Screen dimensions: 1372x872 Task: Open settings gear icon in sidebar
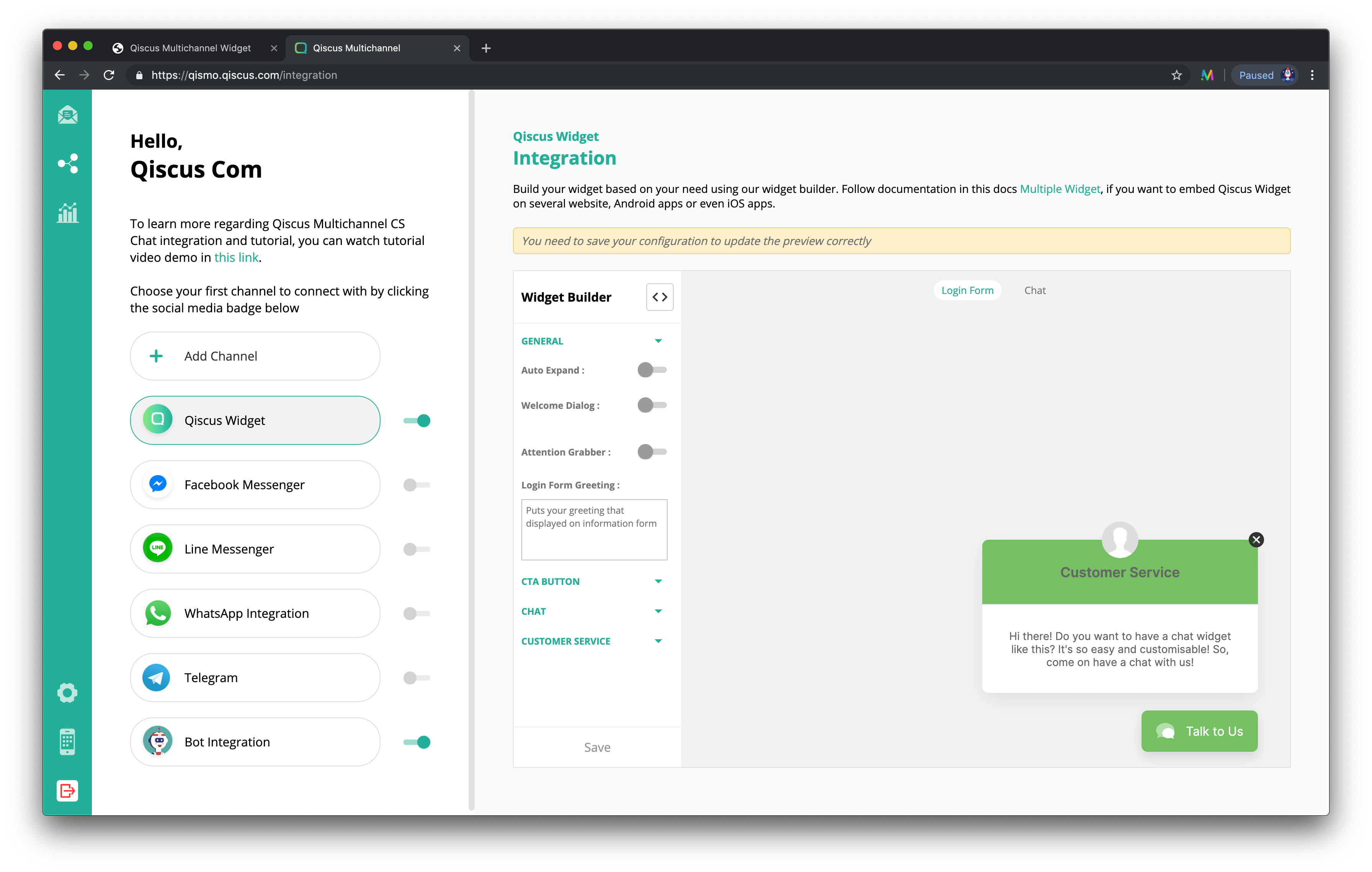click(67, 692)
